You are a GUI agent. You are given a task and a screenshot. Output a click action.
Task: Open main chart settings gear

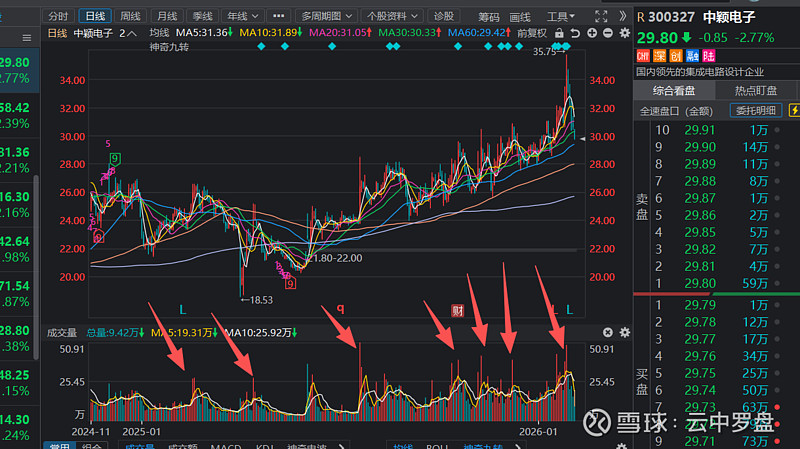(x=622, y=33)
